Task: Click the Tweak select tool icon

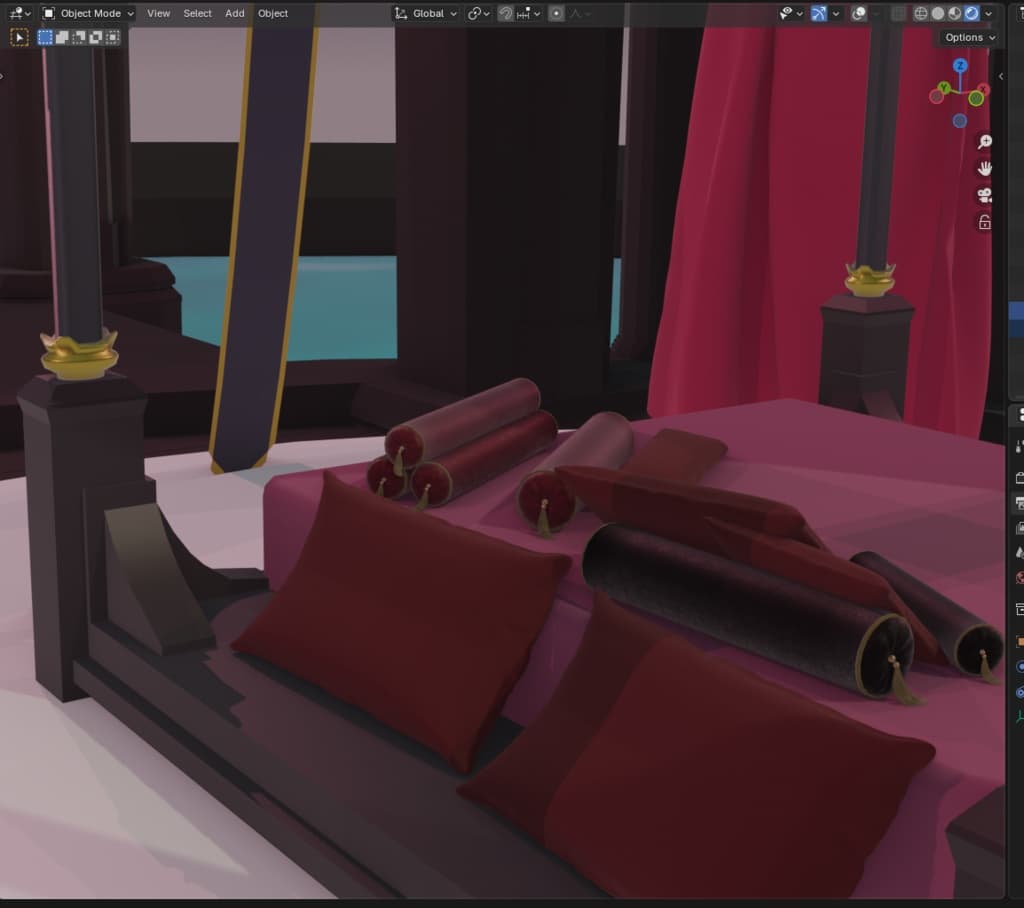Action: coord(20,38)
